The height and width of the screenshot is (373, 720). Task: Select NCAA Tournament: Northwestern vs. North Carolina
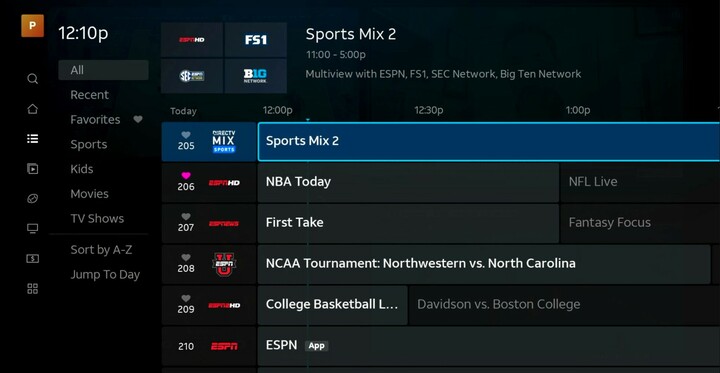point(484,264)
